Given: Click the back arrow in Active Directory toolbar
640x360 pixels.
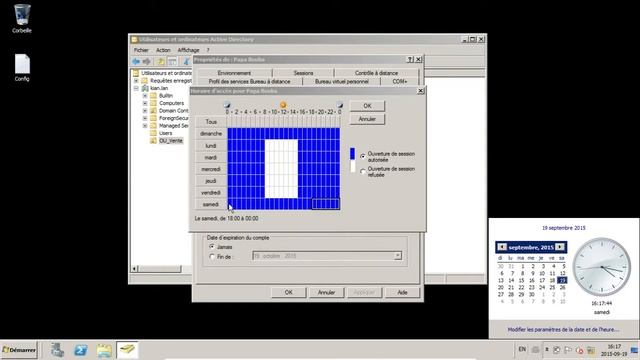Looking at the screenshot, I should pos(136,62).
